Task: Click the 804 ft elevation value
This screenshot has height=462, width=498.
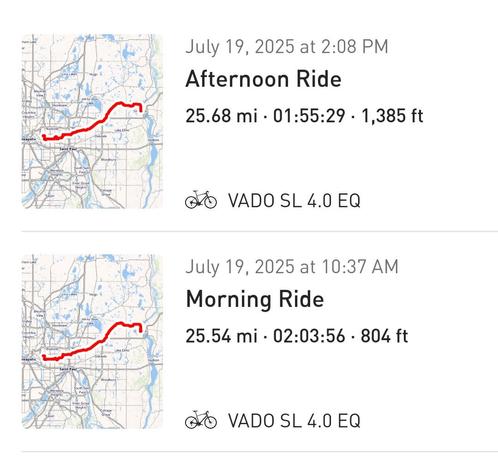Action: pos(384,336)
